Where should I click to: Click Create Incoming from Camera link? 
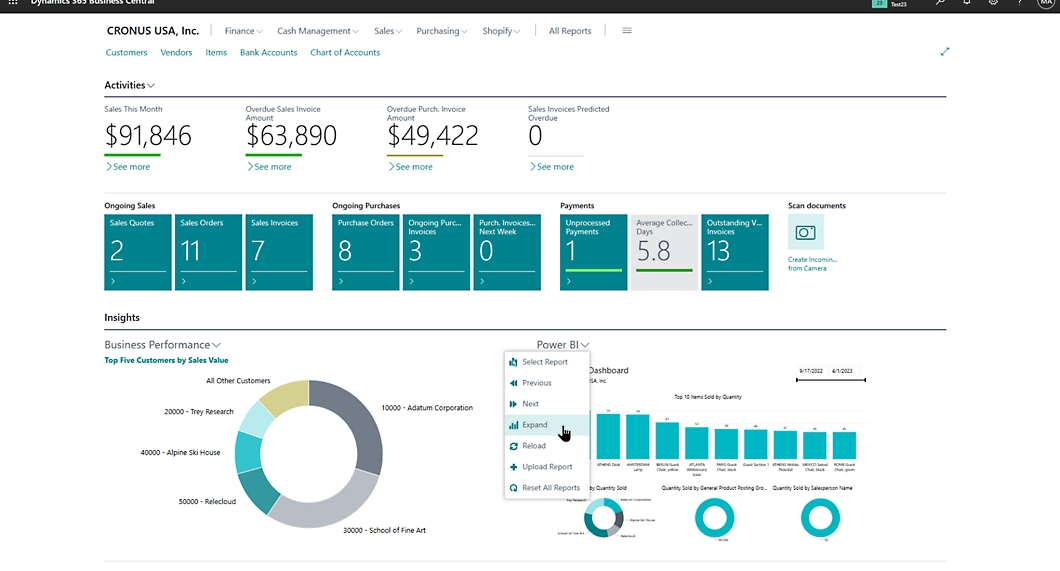point(812,264)
